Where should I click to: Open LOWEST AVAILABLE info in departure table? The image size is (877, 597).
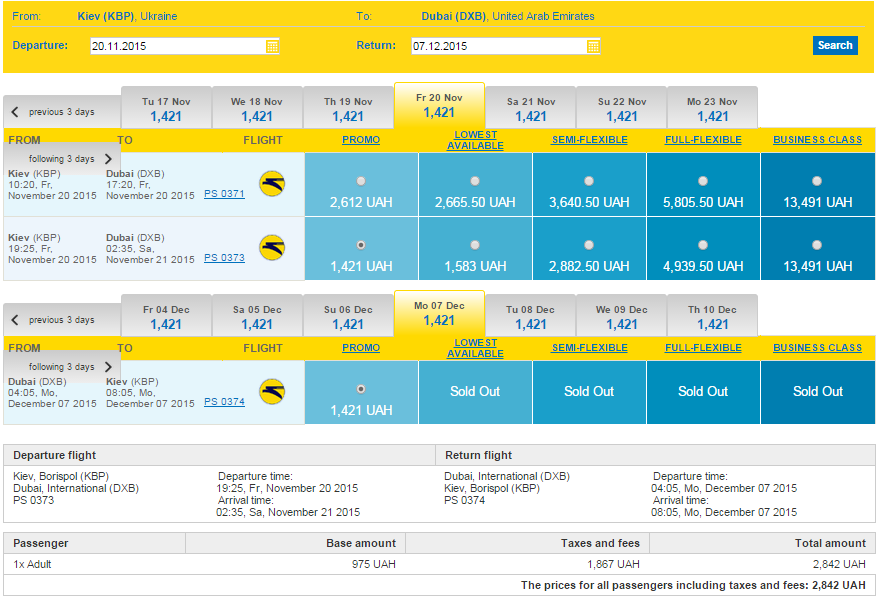475,140
